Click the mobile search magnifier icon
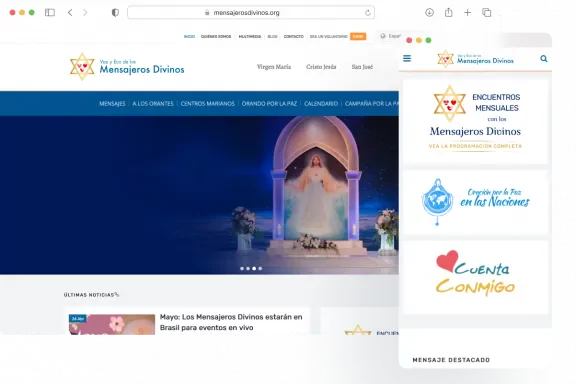The width and height of the screenshot is (576, 384). (x=544, y=58)
